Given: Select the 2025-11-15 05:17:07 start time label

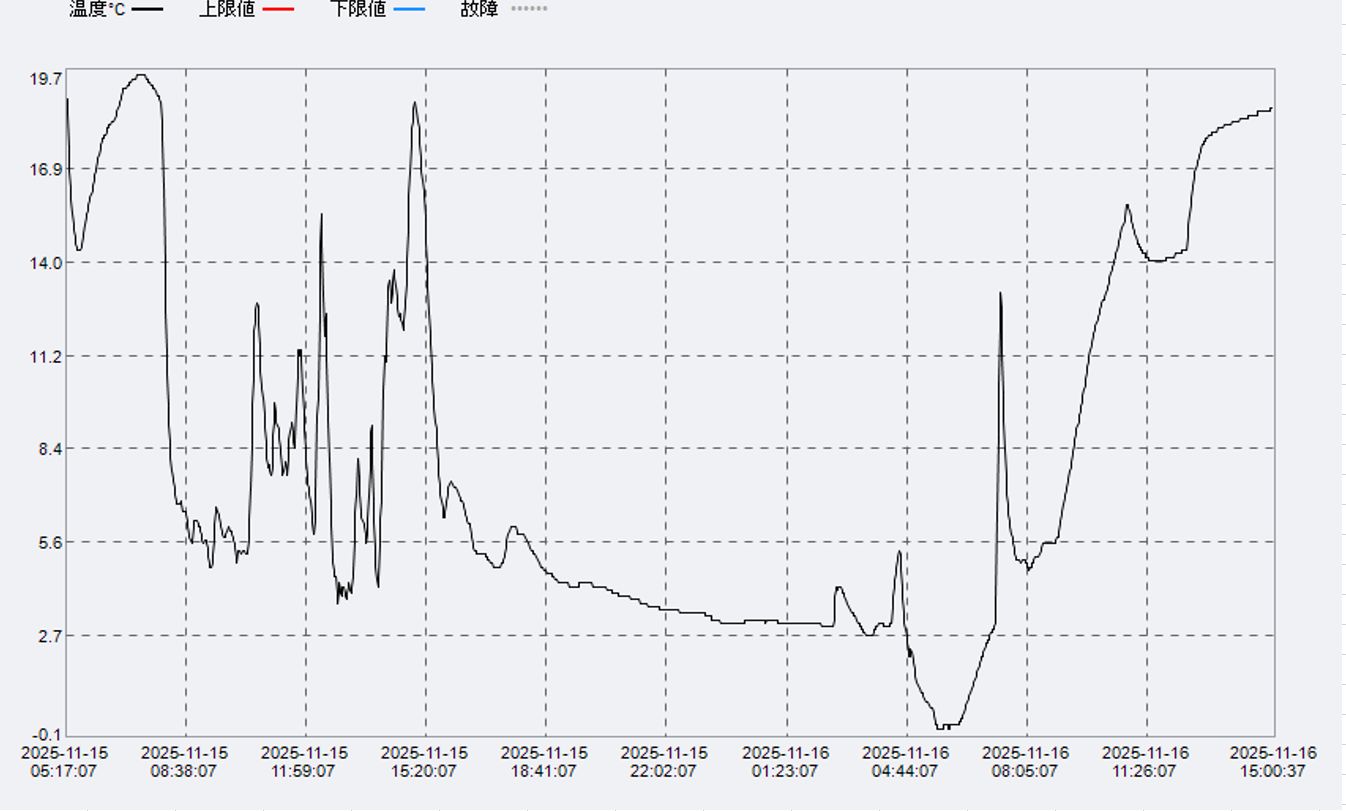Looking at the screenshot, I should (x=65, y=762).
